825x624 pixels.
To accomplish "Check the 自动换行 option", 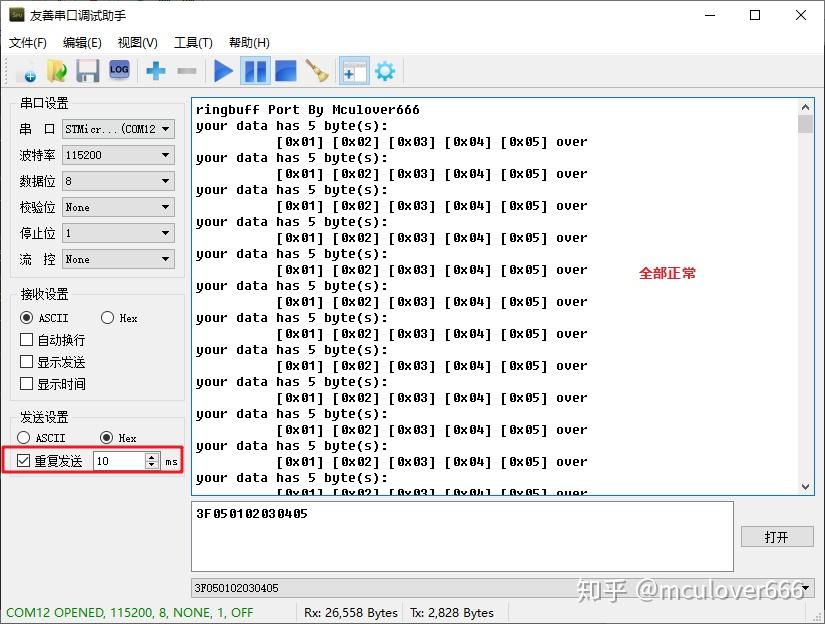I will [25, 338].
